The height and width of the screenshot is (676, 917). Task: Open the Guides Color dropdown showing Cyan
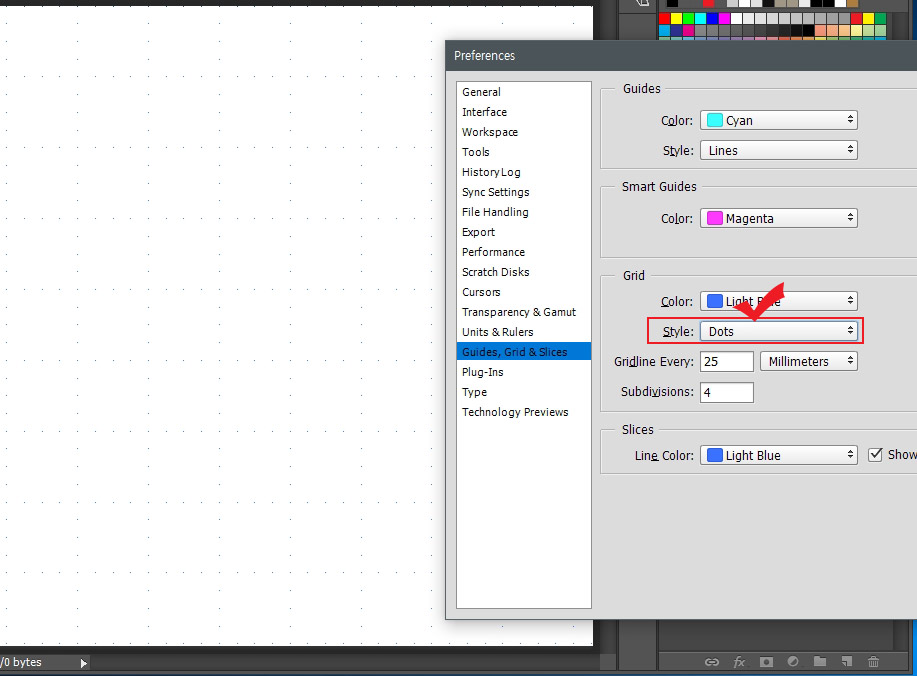click(x=778, y=120)
